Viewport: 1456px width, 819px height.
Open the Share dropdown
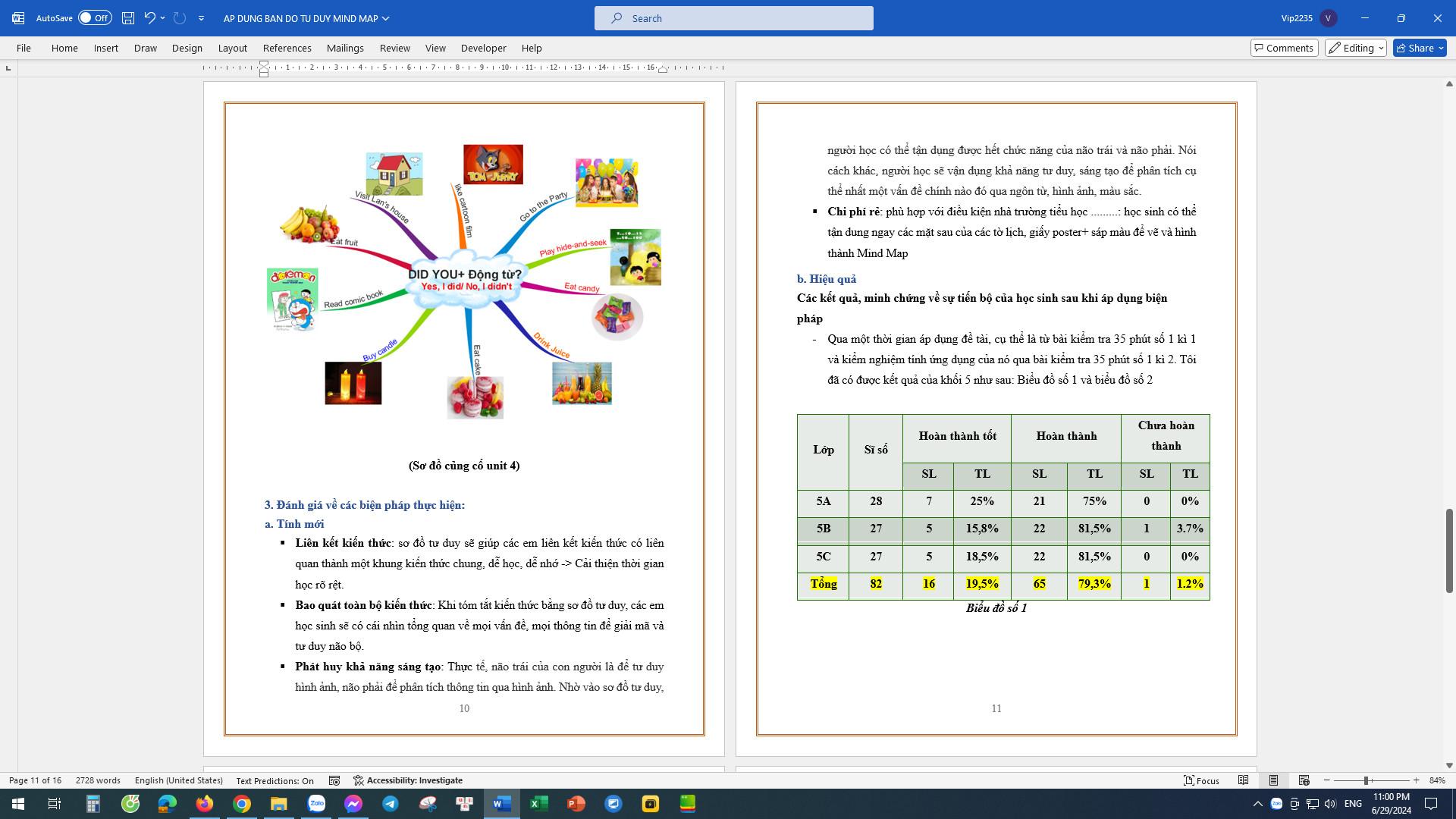pyautogui.click(x=1420, y=48)
